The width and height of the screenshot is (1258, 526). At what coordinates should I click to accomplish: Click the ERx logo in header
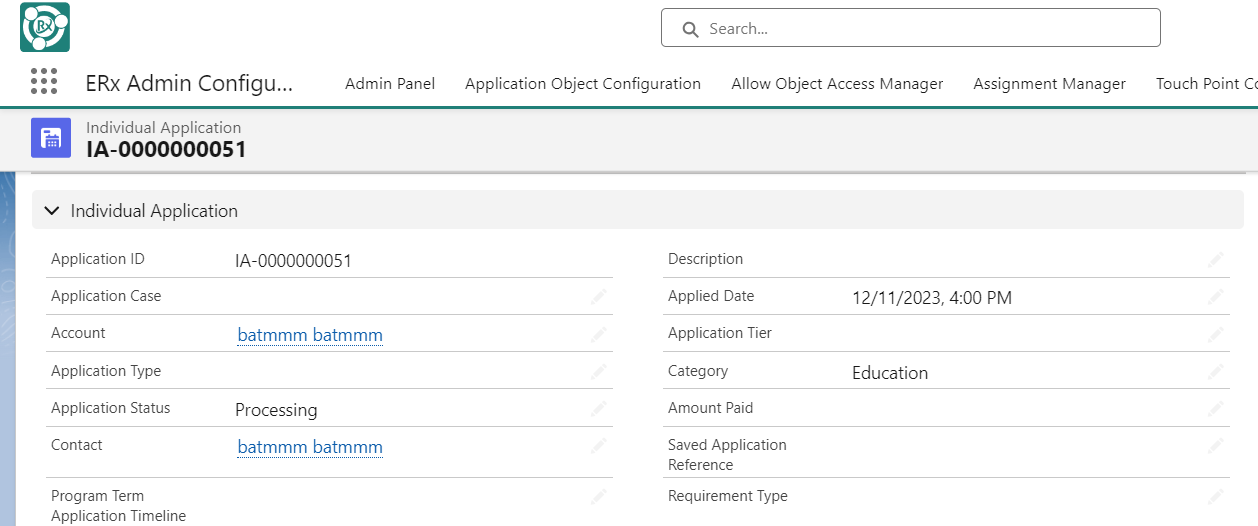(x=45, y=27)
